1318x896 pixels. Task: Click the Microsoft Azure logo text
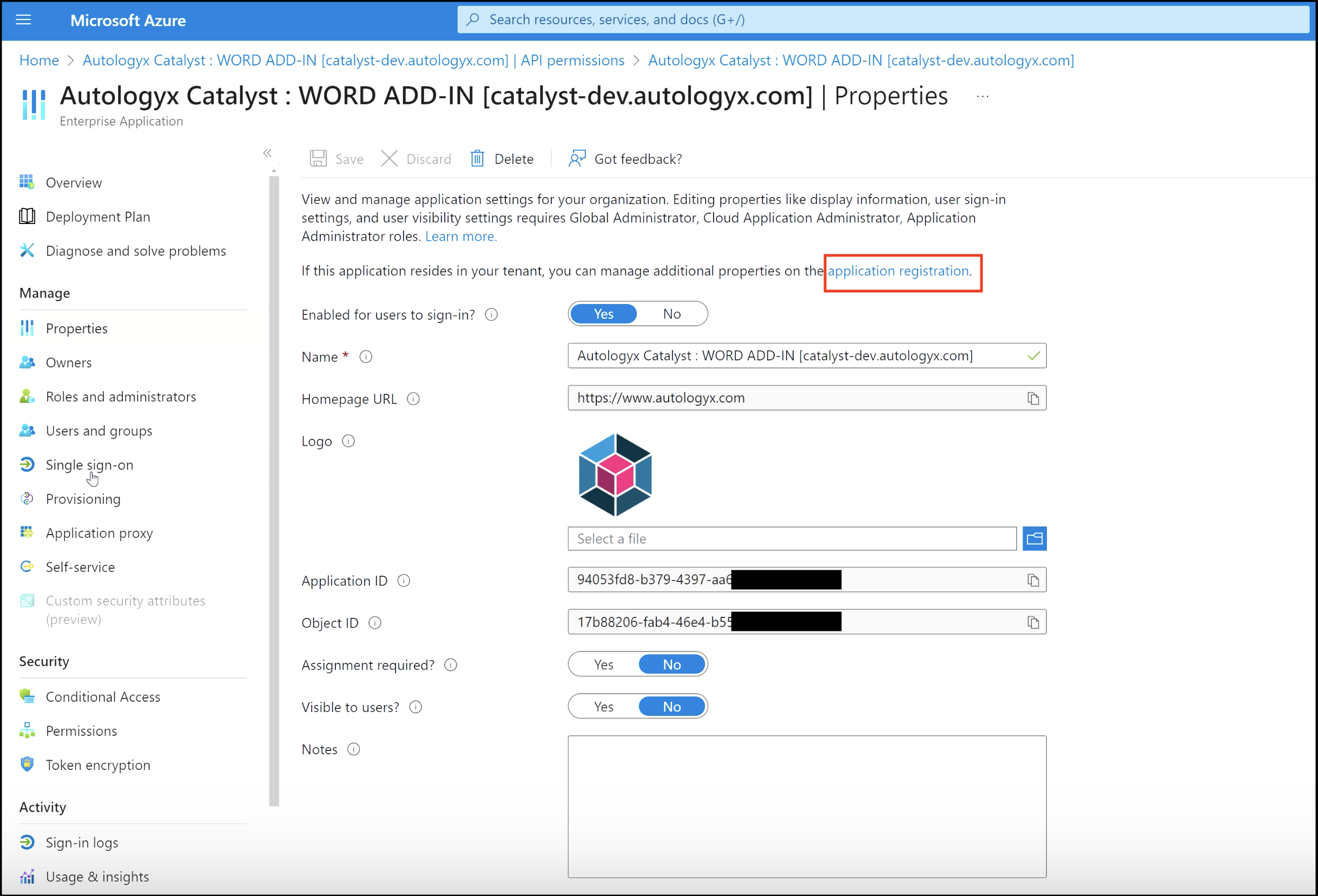point(128,20)
